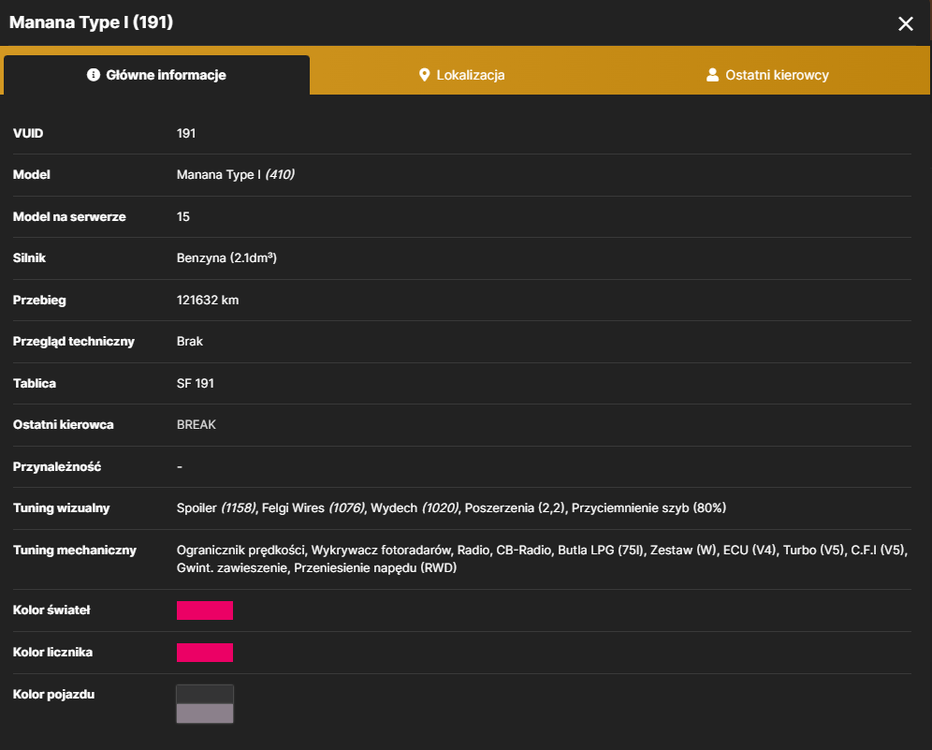Click the map pin icon for Lokalizacja
932x750 pixels.
point(424,75)
